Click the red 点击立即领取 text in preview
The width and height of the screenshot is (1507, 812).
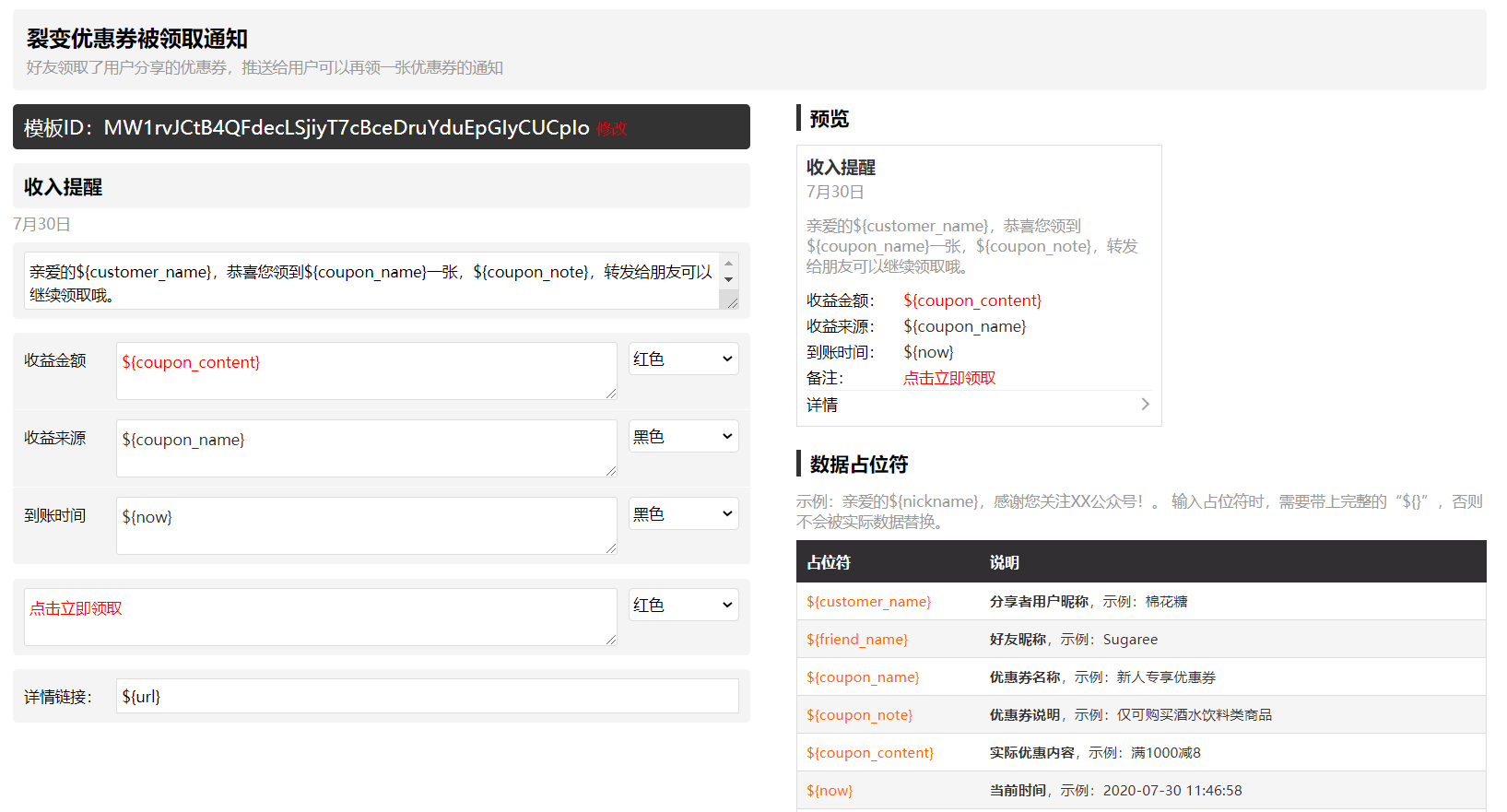(948, 378)
